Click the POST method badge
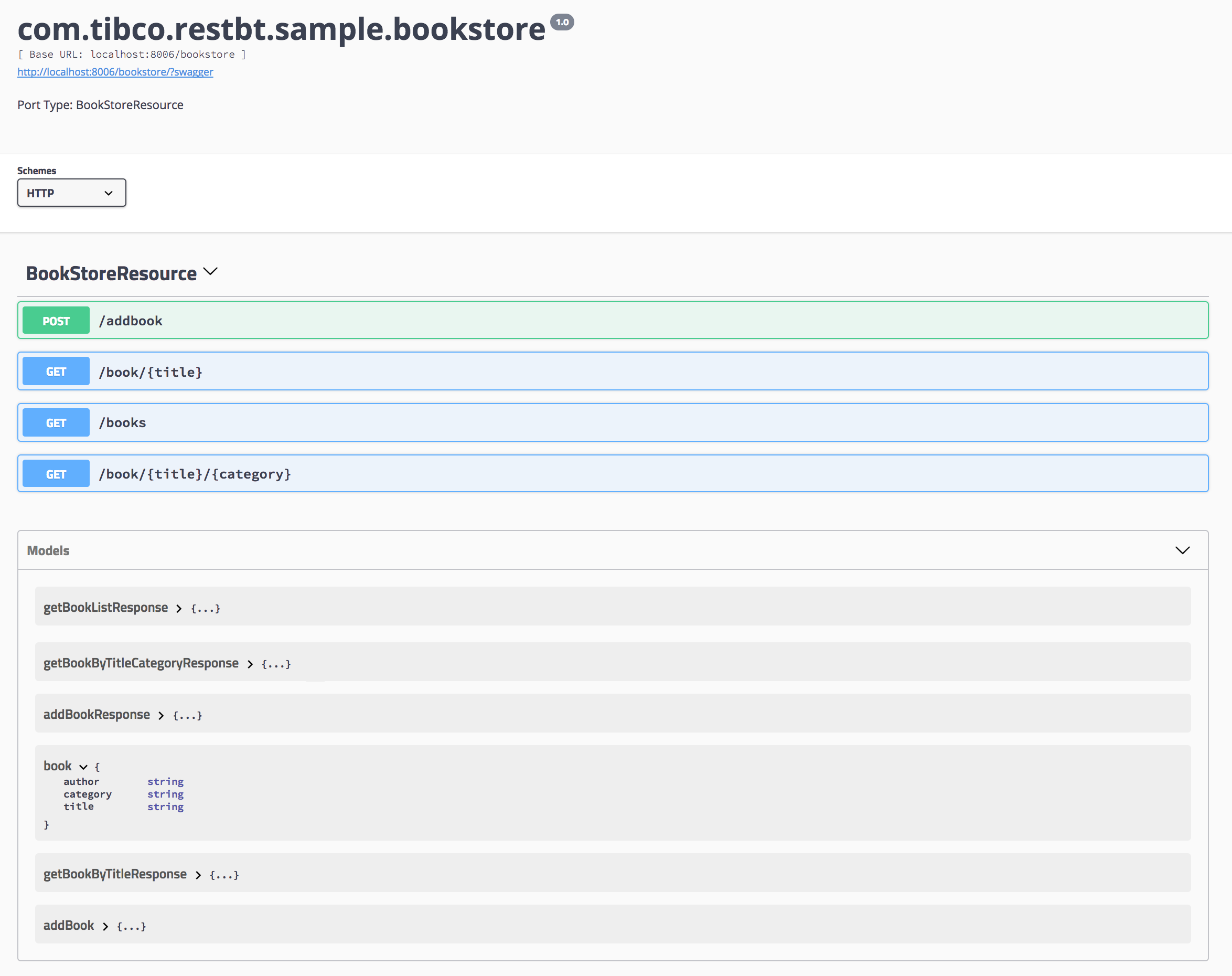 tap(56, 321)
